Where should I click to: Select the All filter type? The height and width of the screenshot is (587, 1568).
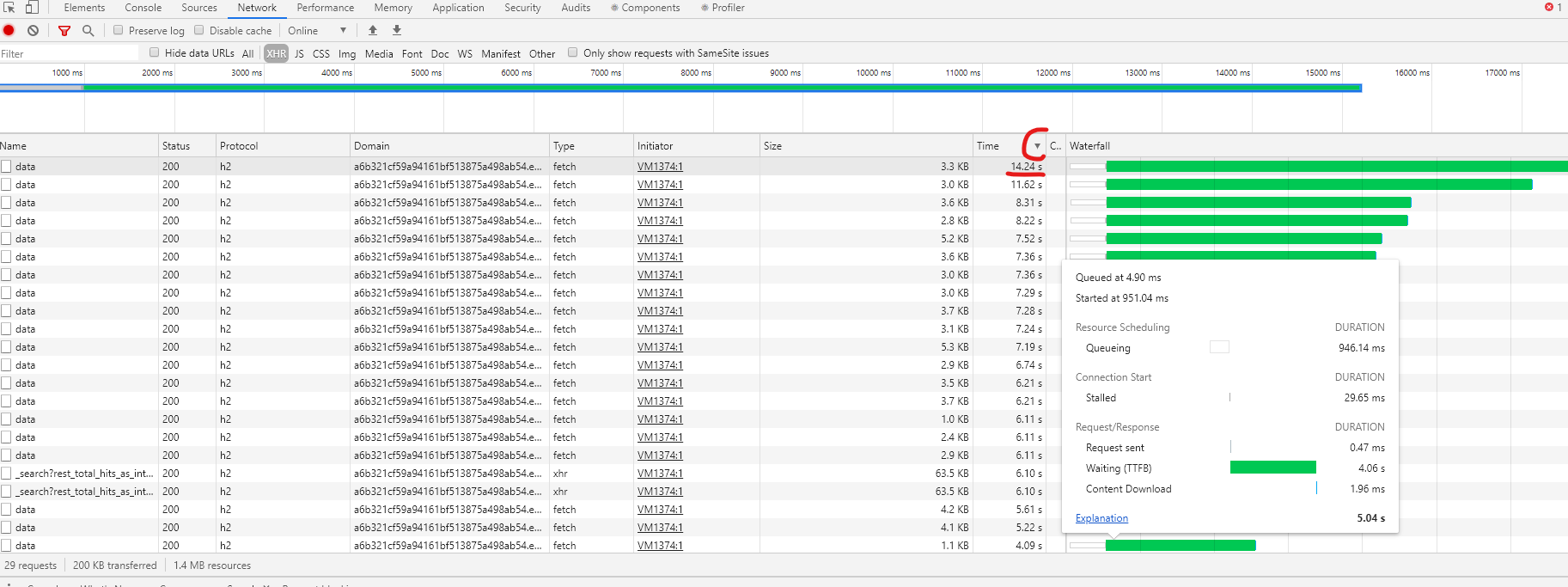pyautogui.click(x=248, y=53)
